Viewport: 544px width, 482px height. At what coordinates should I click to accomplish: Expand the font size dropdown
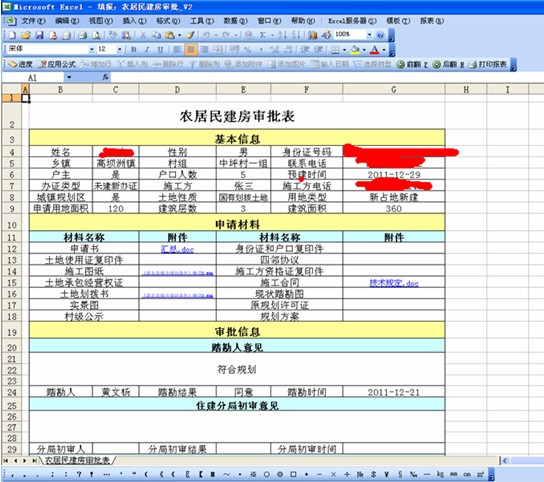[x=119, y=50]
